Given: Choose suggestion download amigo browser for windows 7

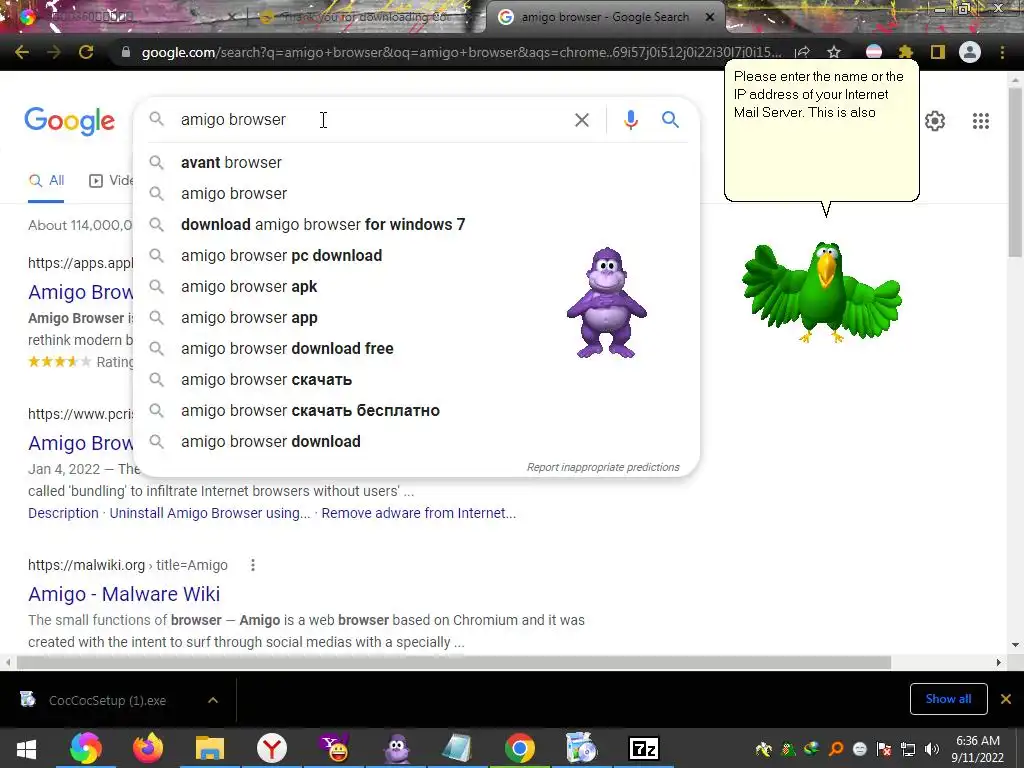Looking at the screenshot, I should [416, 225].
